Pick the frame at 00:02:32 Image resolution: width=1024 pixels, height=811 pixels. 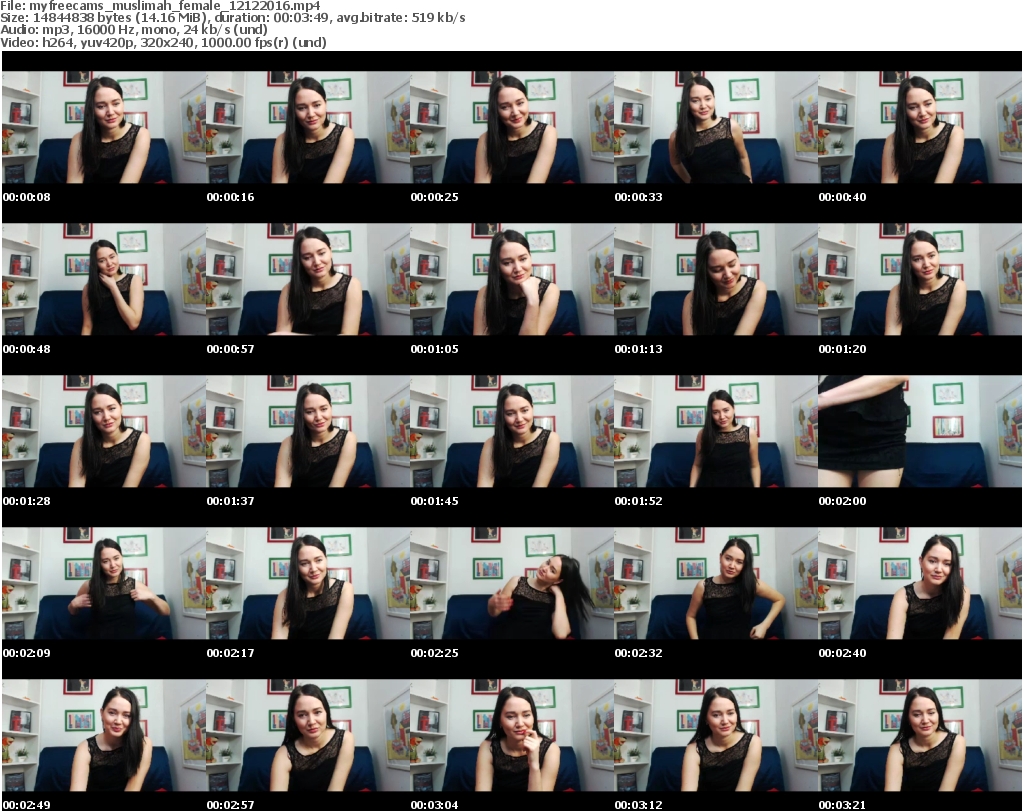tap(716, 583)
